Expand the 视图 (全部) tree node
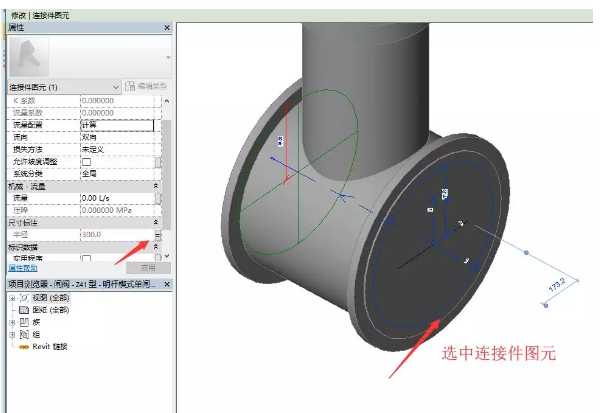The height and width of the screenshot is (413, 602). pos(12,298)
